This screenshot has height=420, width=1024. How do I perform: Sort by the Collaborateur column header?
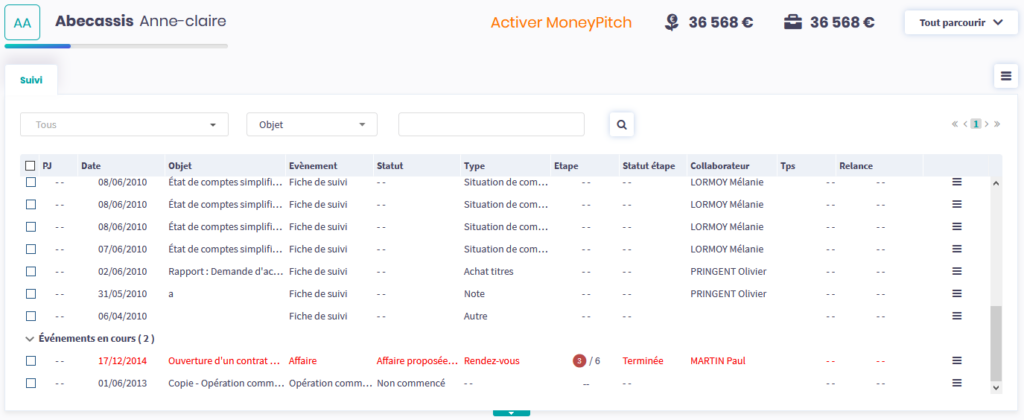pos(719,166)
